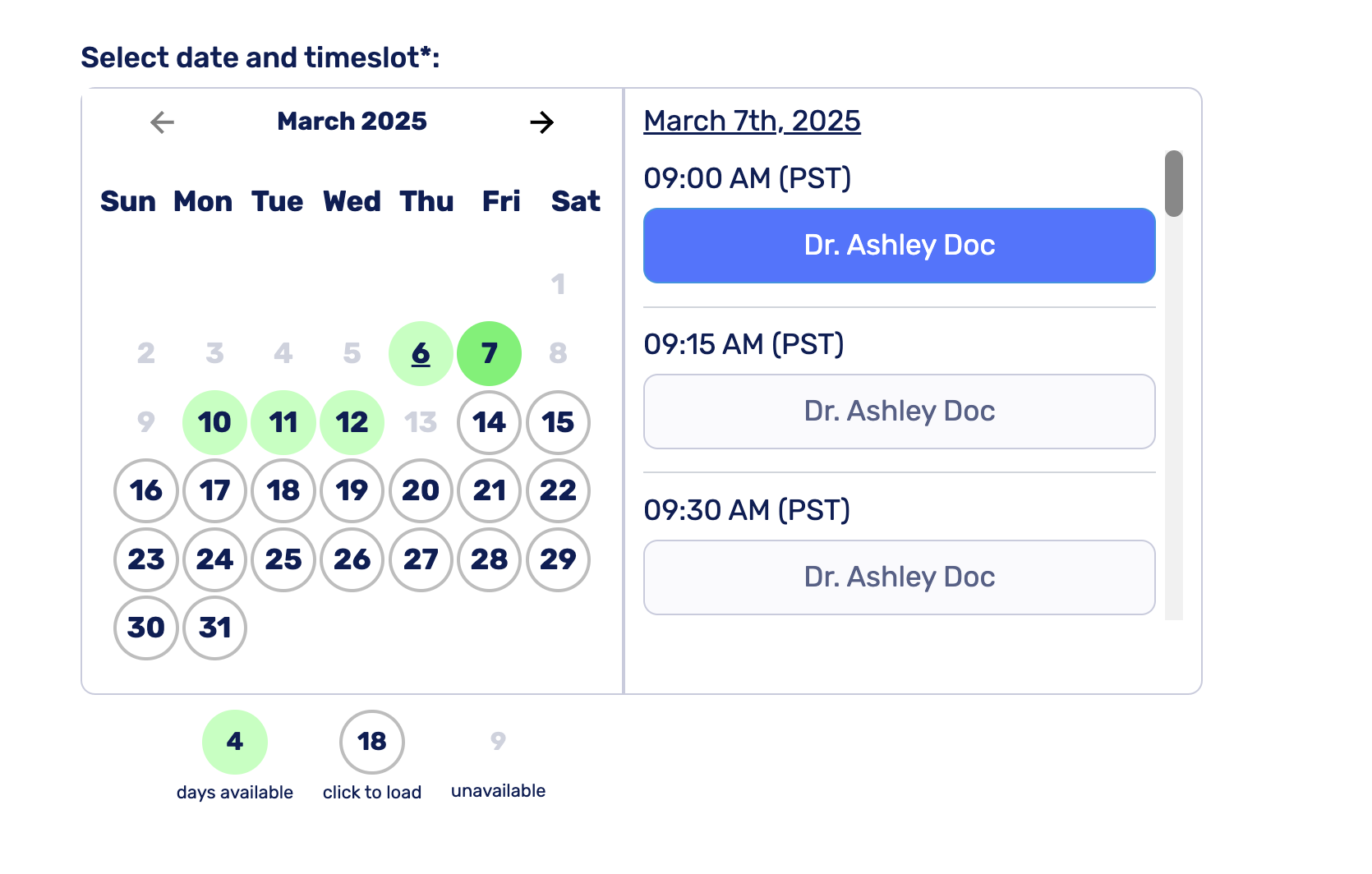The width and height of the screenshot is (1372, 874).
Task: Load timeslots for March 15
Action: [558, 422]
